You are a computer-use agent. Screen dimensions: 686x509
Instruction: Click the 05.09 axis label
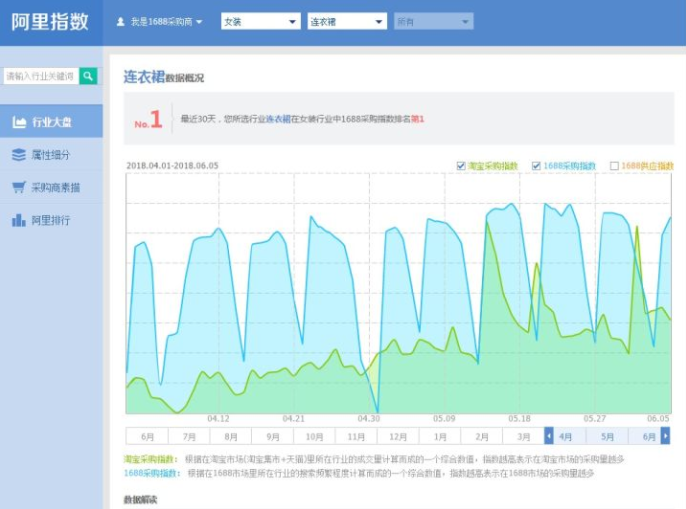coord(444,418)
